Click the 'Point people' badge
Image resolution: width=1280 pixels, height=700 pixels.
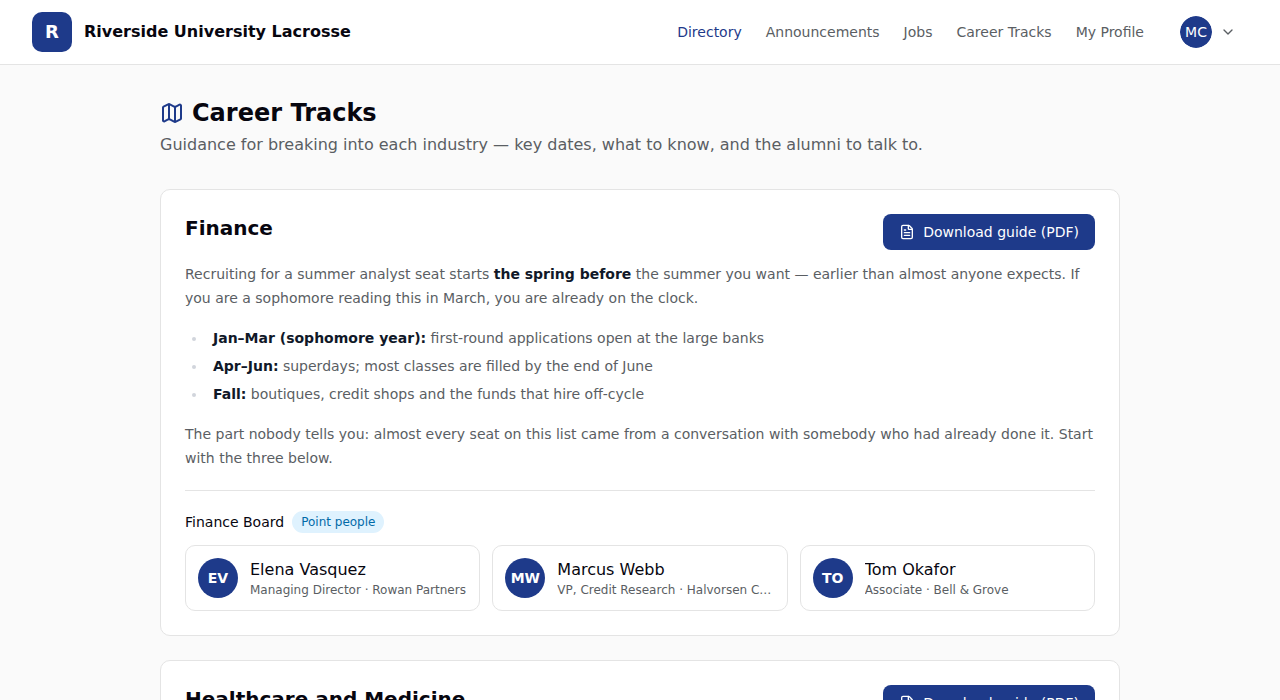(338, 522)
